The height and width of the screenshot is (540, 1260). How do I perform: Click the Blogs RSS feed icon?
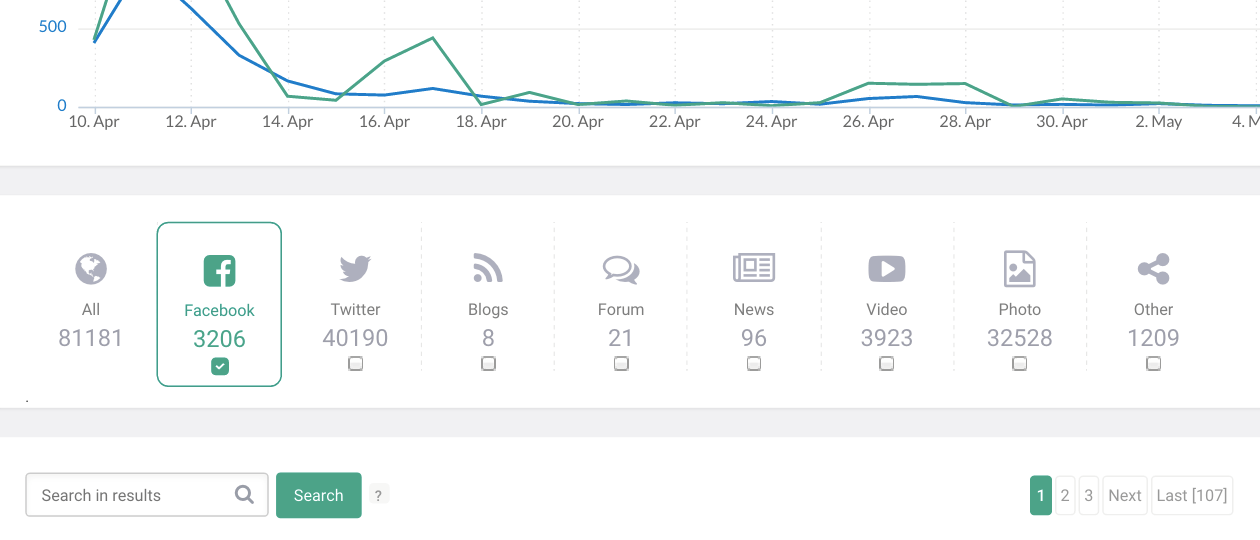488,268
